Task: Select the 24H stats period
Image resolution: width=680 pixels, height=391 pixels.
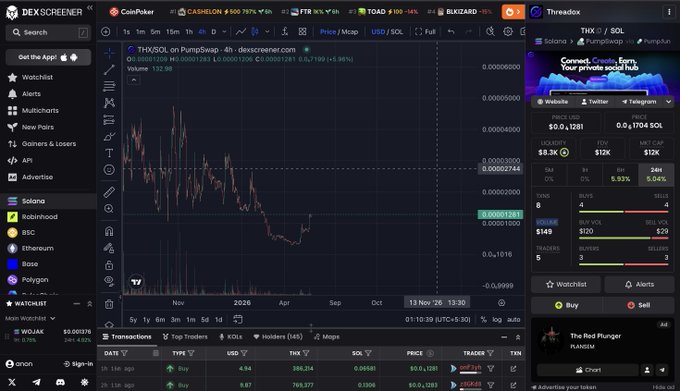Action: pyautogui.click(x=656, y=174)
